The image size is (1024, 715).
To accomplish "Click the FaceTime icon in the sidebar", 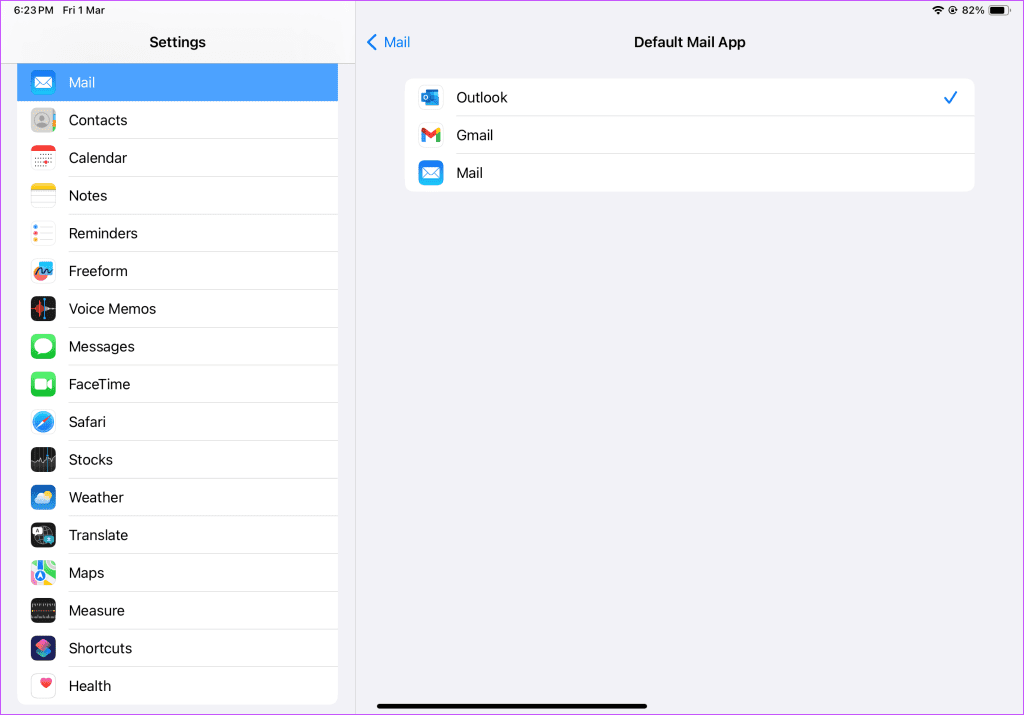I will pyautogui.click(x=43, y=383).
